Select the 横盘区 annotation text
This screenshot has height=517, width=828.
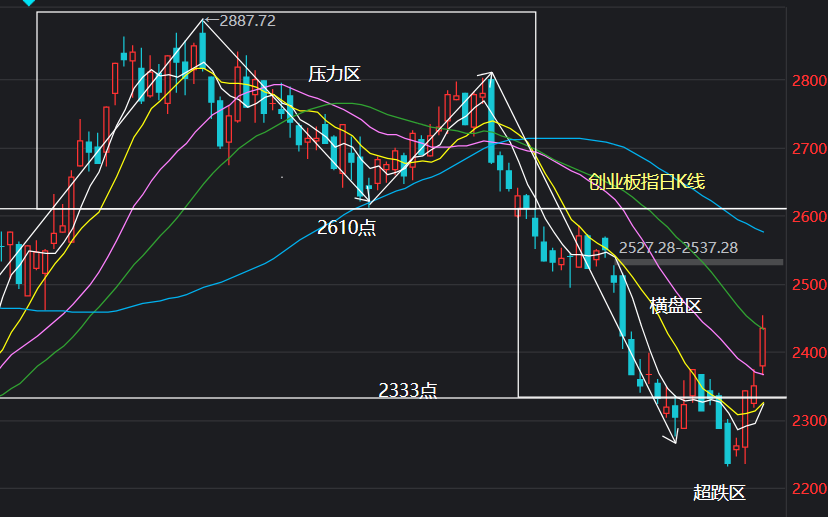[x=675, y=306]
